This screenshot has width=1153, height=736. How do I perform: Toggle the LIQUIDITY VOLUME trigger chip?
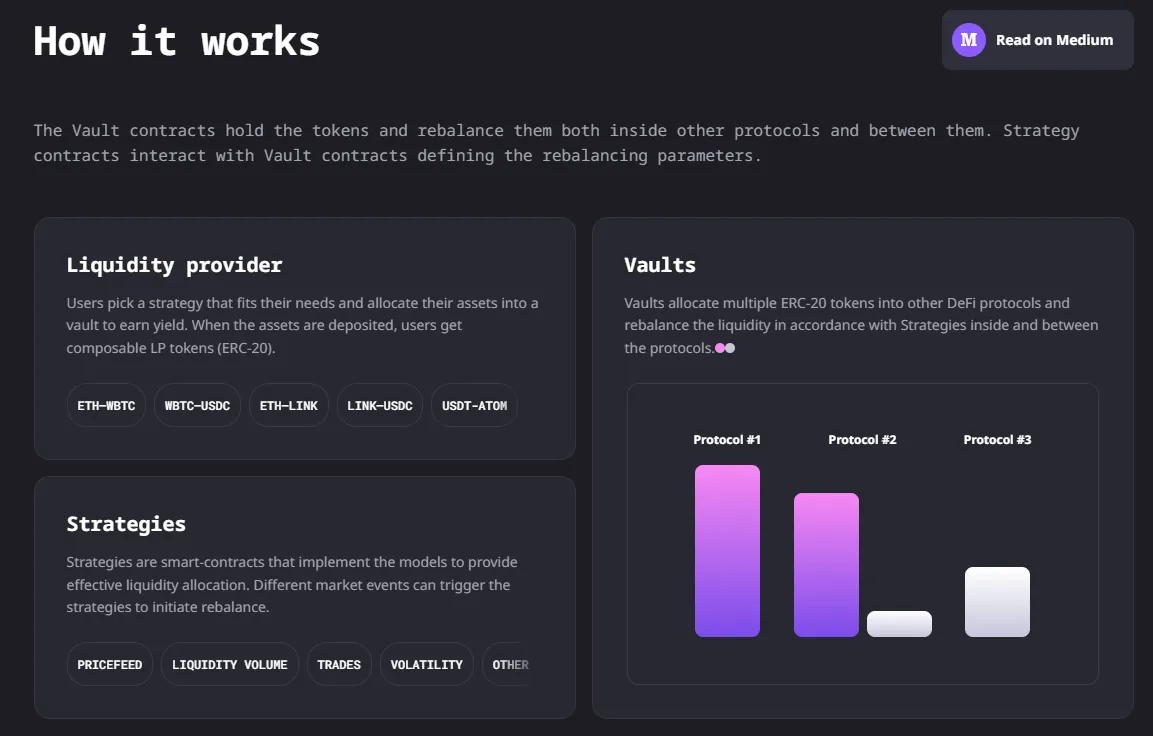pos(229,663)
